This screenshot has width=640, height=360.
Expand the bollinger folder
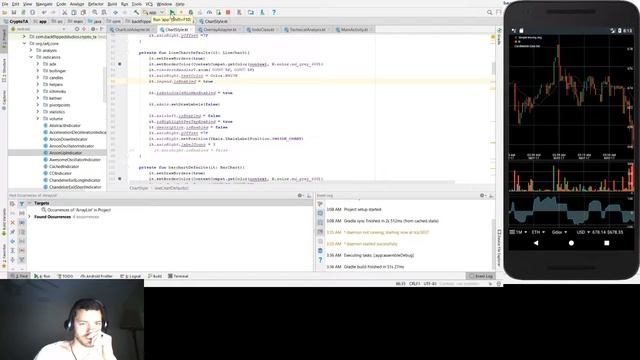(38, 71)
